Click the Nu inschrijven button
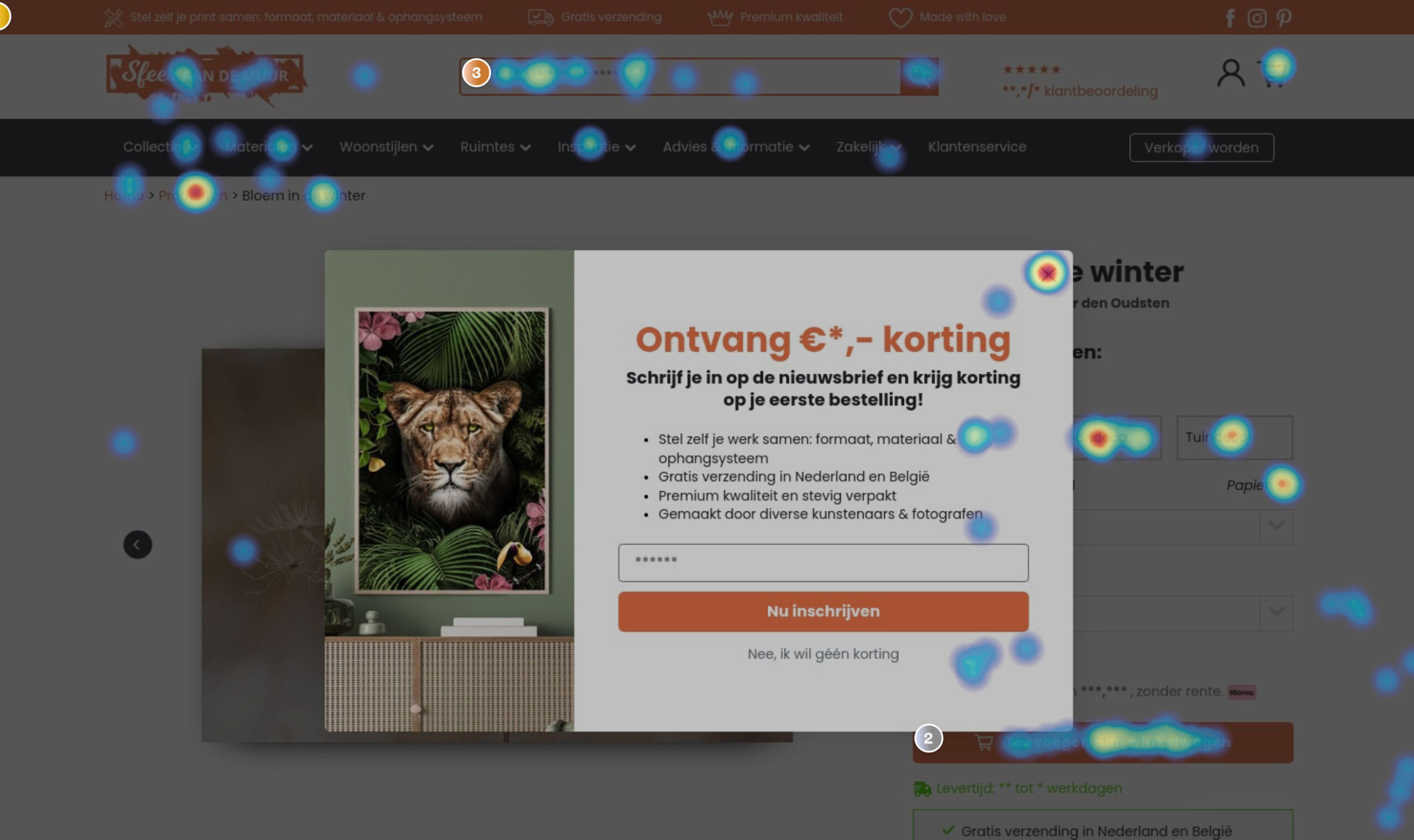Screen dimensions: 1414x840 click(x=822, y=611)
